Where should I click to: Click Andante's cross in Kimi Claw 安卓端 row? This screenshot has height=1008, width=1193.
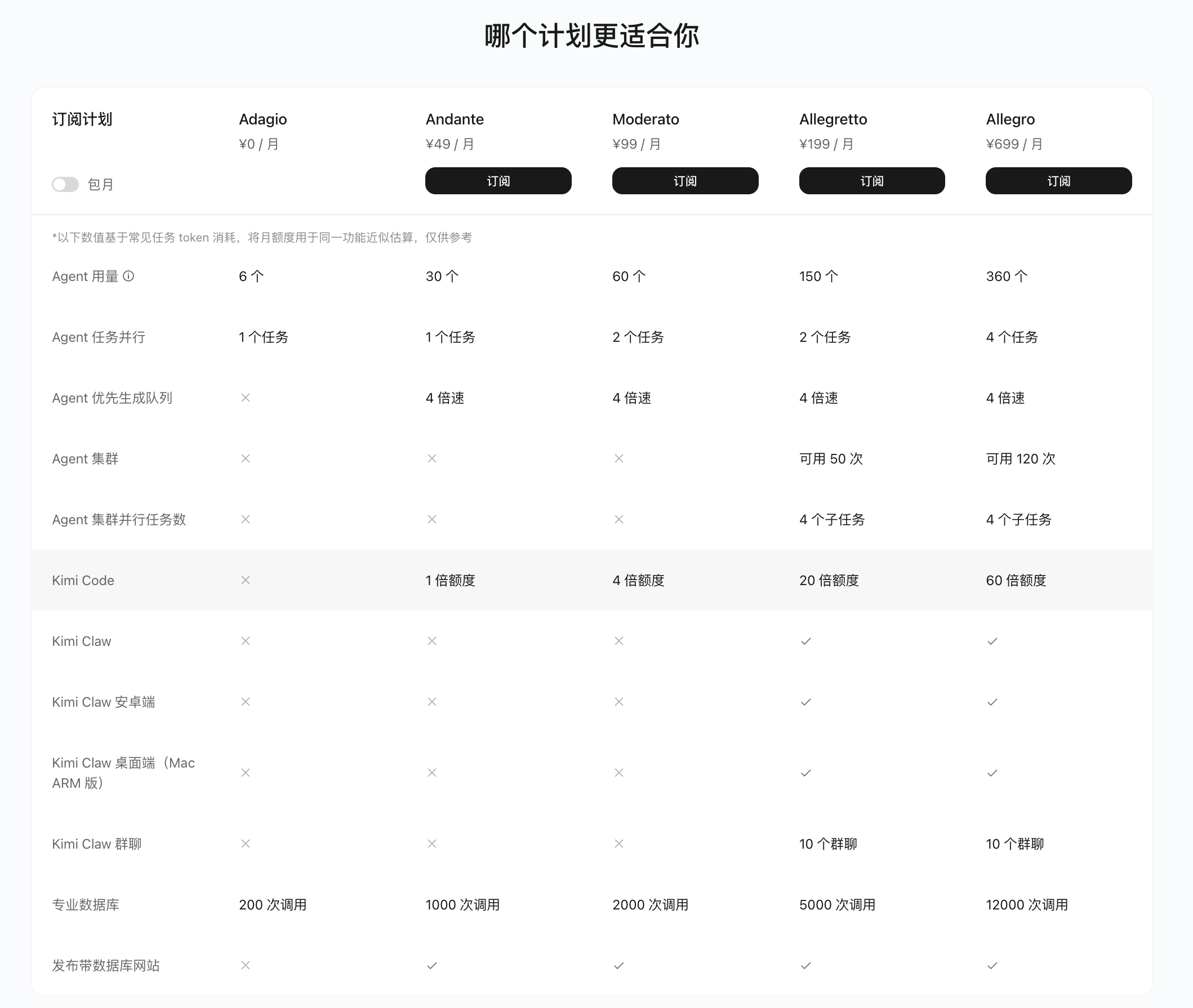(x=432, y=702)
